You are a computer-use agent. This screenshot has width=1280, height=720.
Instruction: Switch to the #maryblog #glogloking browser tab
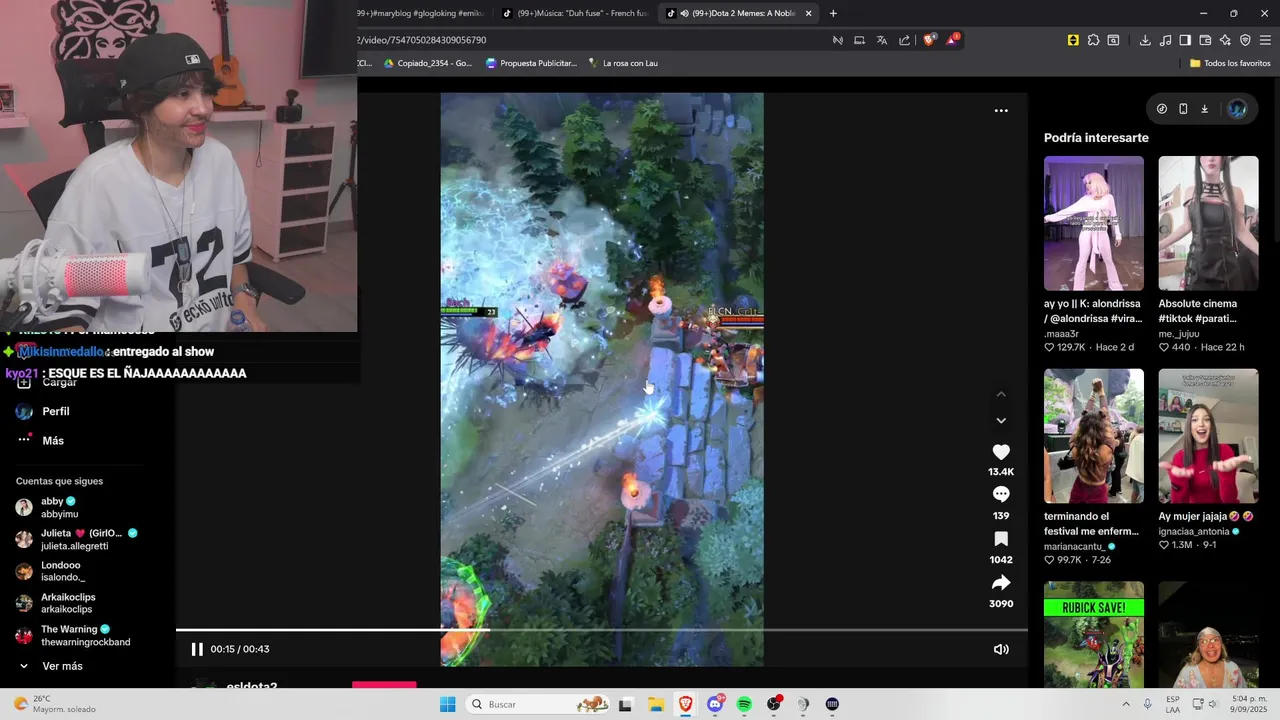tap(422, 13)
